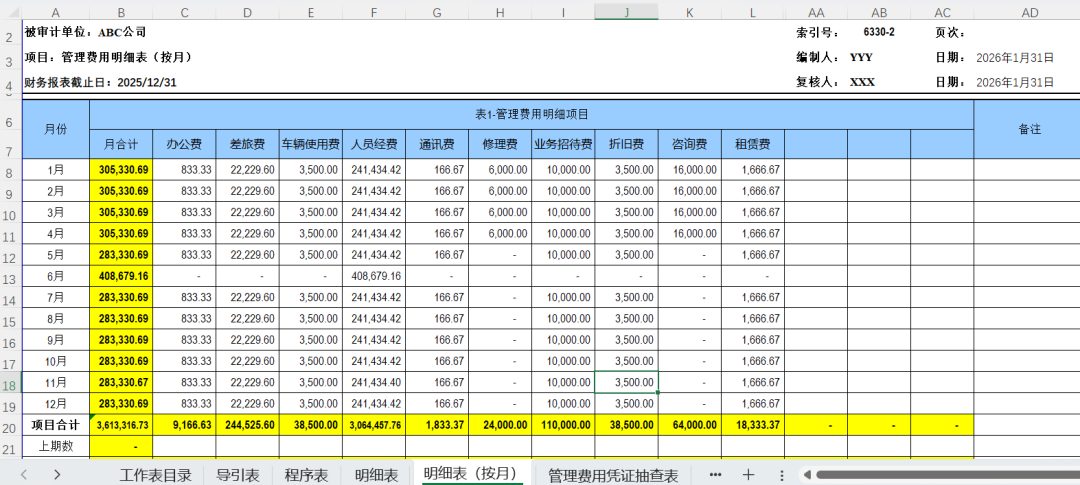Click the 283,330.67 monthly total cell
The height and width of the screenshot is (485, 1080).
[x=121, y=382]
